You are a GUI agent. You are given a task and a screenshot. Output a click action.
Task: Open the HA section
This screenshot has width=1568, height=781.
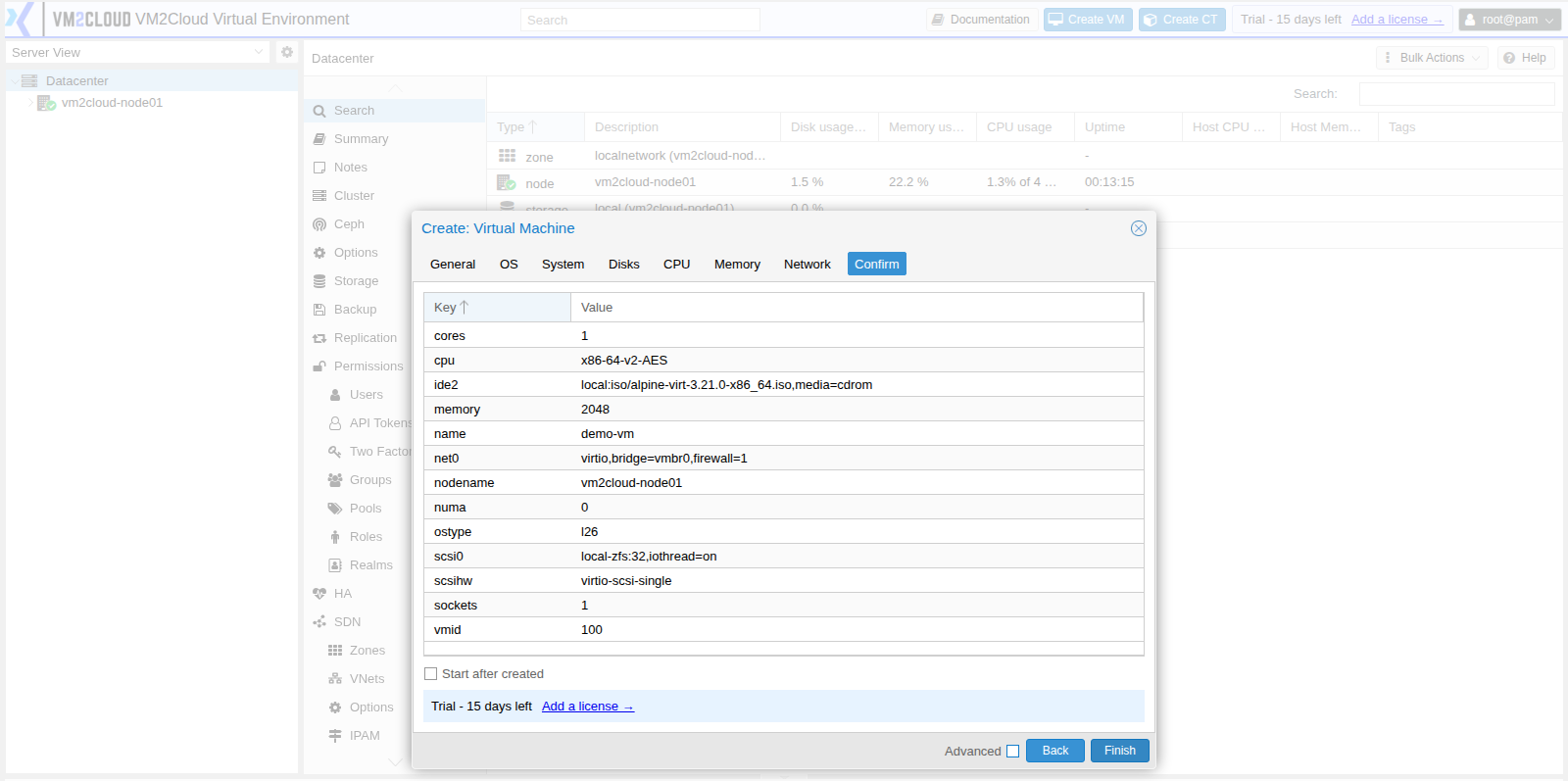[x=342, y=594]
